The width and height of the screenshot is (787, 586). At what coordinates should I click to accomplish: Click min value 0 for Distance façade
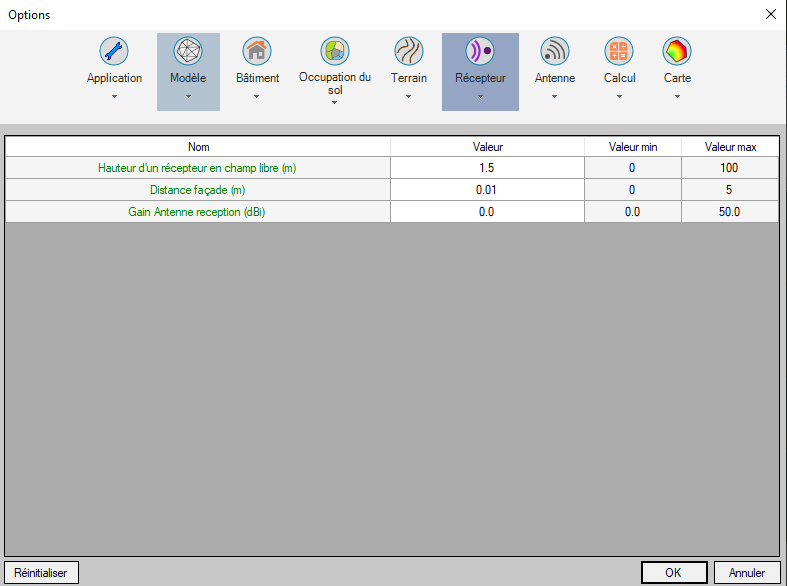[x=632, y=190]
